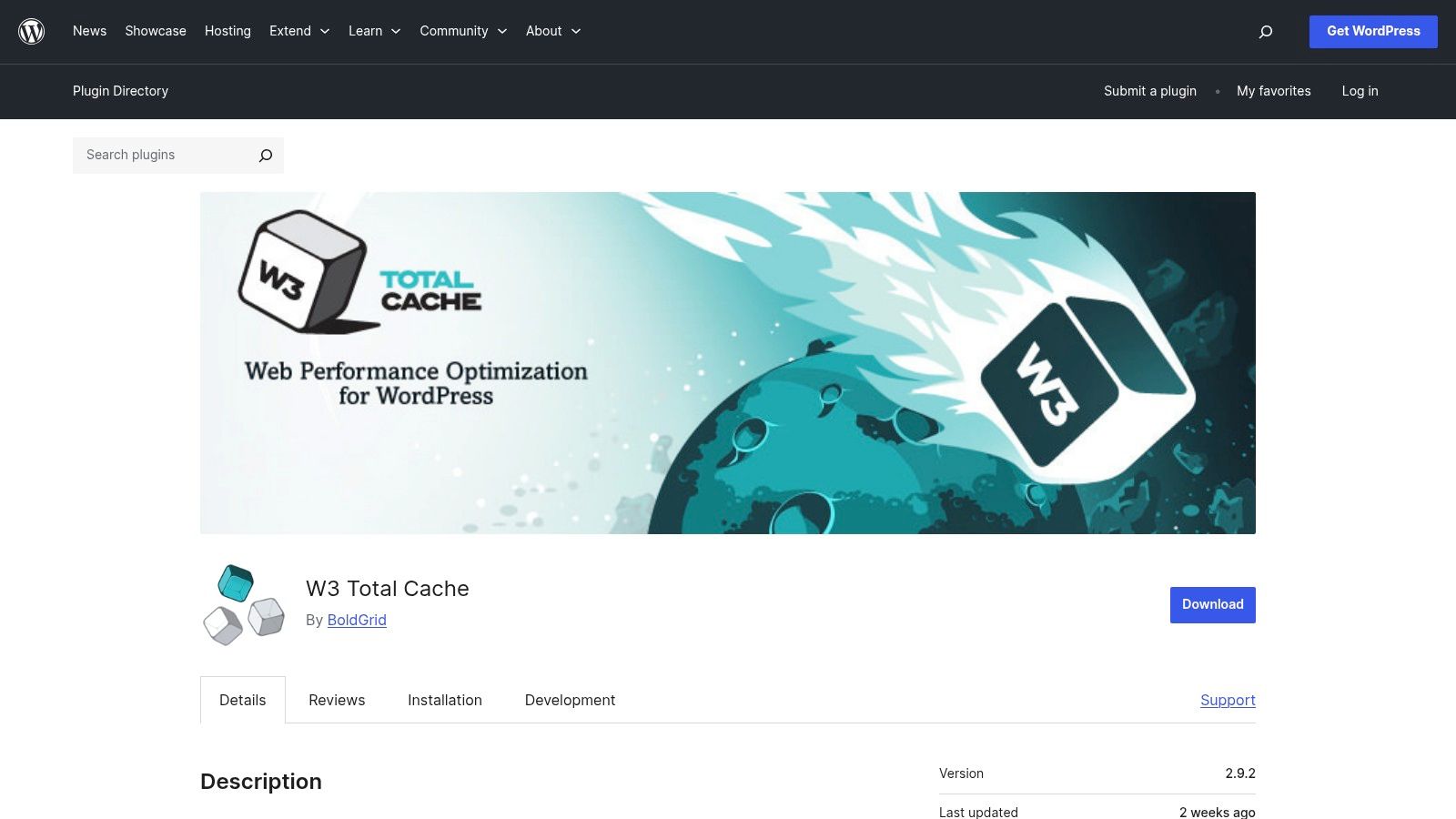Click the Description heading
The image size is (1456, 819).
(261, 782)
